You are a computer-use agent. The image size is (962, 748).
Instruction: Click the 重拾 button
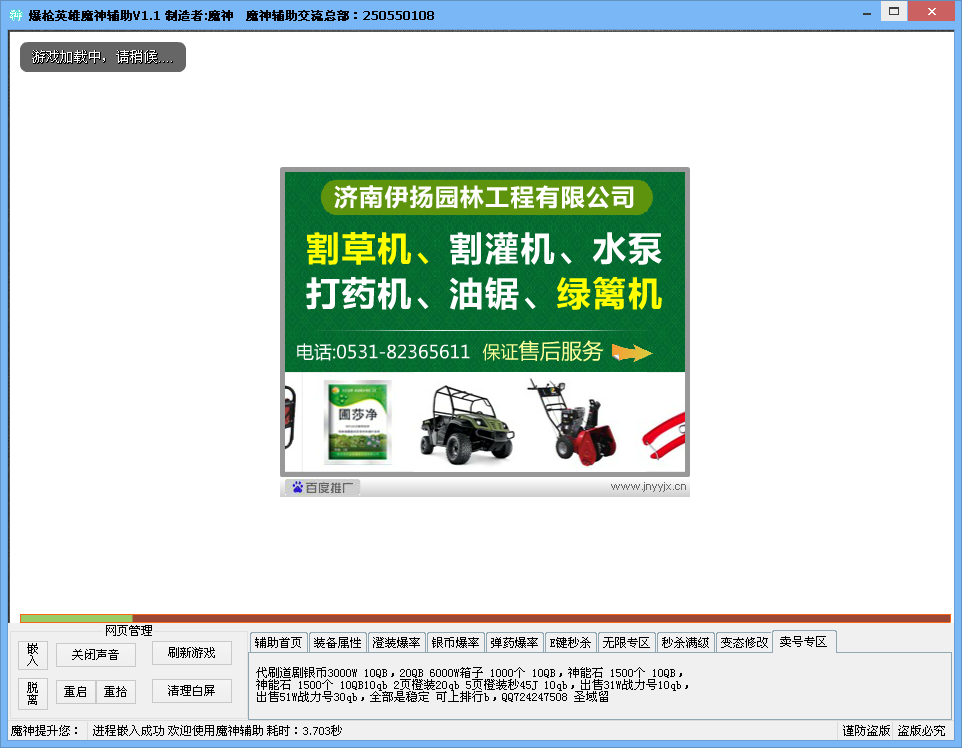click(115, 692)
